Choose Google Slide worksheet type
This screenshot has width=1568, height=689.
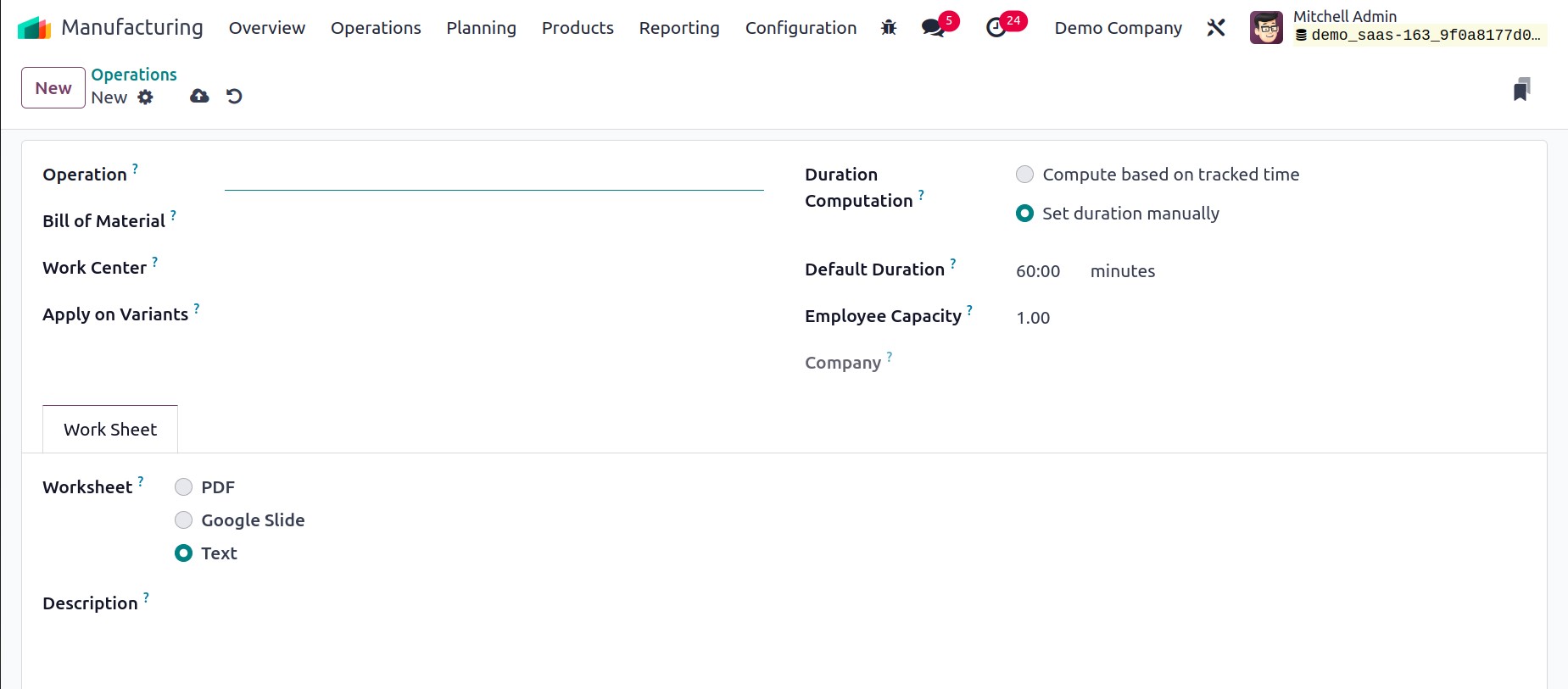point(183,520)
